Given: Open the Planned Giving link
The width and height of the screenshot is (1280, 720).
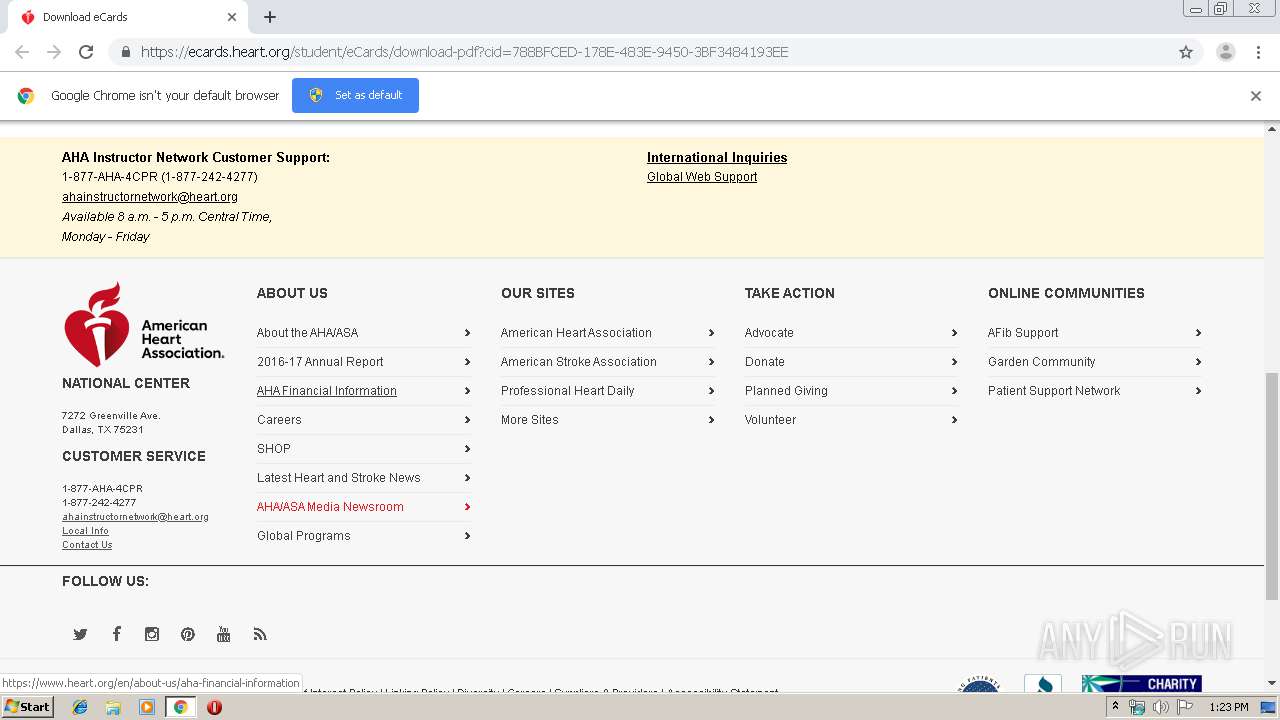Looking at the screenshot, I should (x=786, y=391).
